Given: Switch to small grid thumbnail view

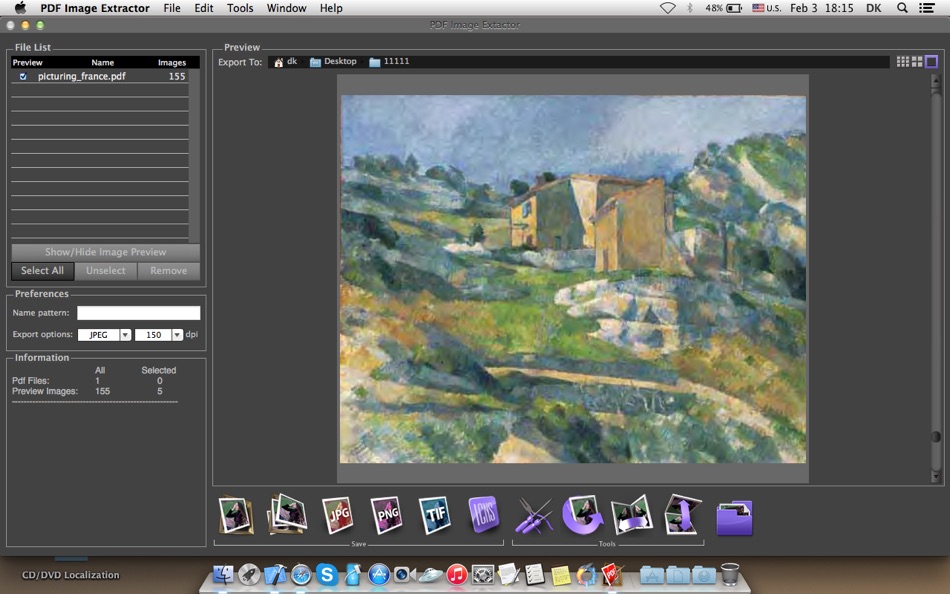Looking at the screenshot, I should 902,62.
